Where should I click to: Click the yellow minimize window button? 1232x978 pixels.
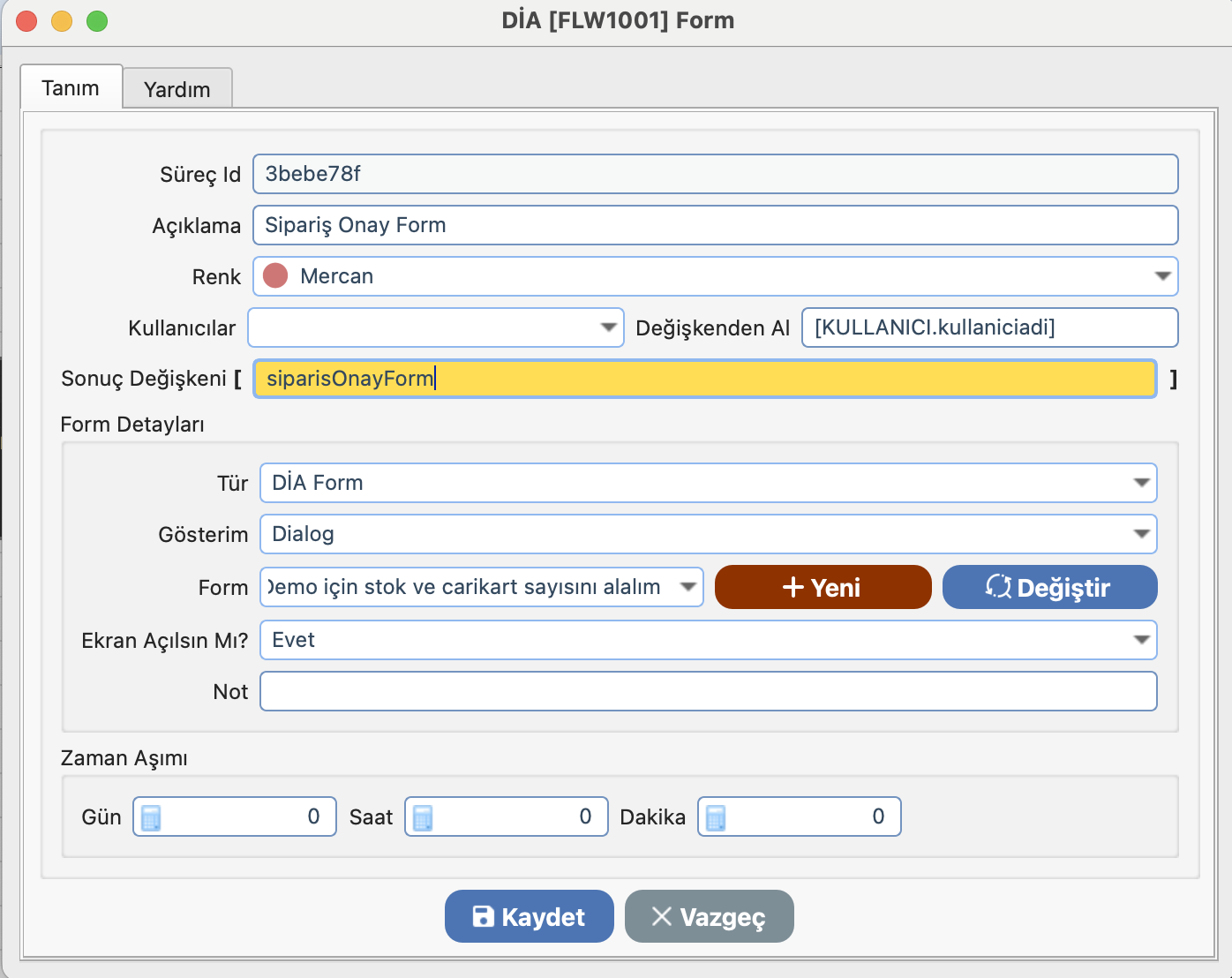(x=62, y=21)
